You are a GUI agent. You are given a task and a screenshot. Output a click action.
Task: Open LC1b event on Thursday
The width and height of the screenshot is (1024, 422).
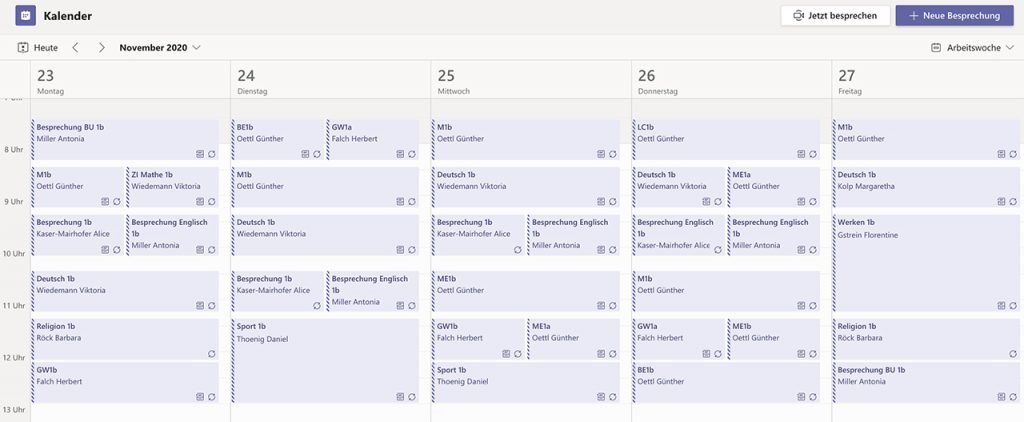(x=726, y=140)
